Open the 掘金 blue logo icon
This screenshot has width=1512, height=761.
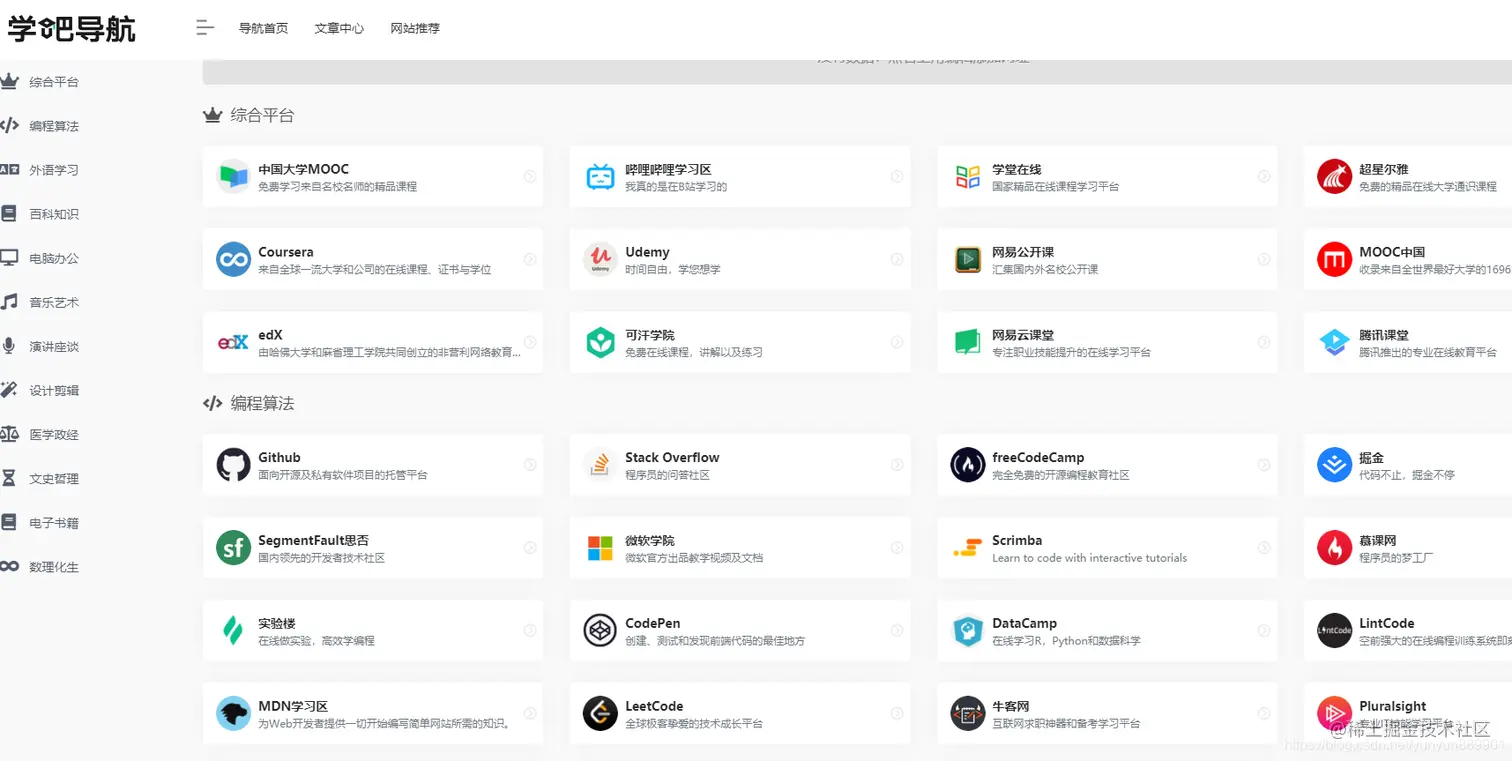[x=1334, y=465]
